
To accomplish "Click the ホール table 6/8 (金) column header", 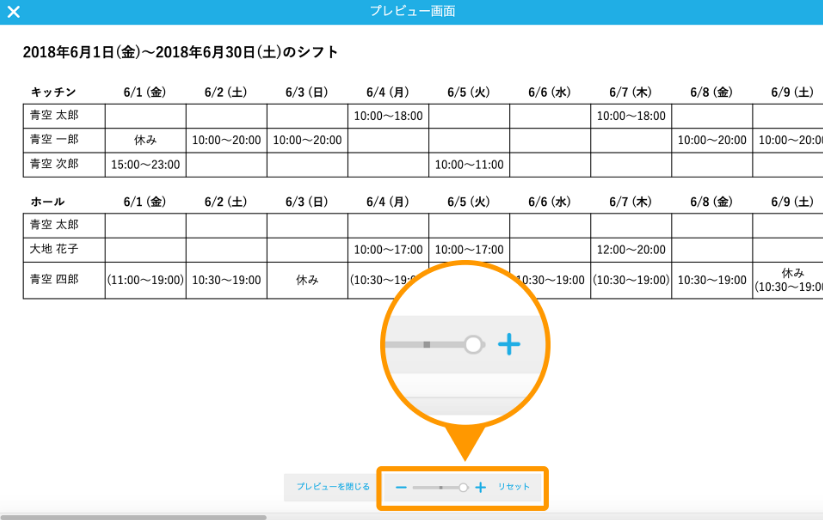I will tap(711, 202).
